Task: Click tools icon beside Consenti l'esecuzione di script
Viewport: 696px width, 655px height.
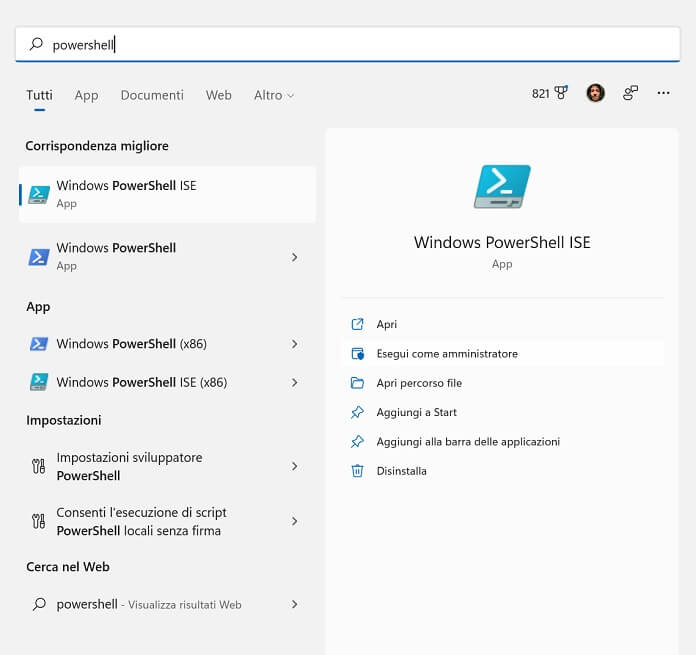Action: (x=39, y=521)
